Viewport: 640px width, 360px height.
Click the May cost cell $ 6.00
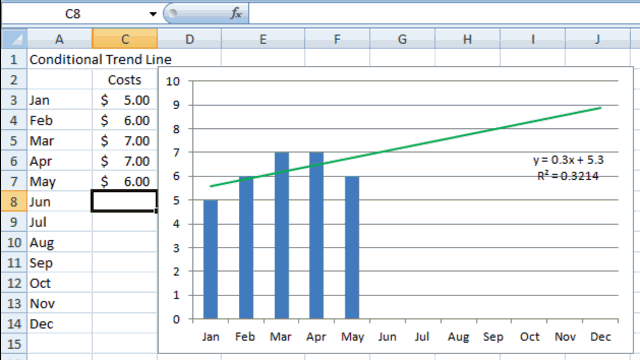(x=125, y=181)
